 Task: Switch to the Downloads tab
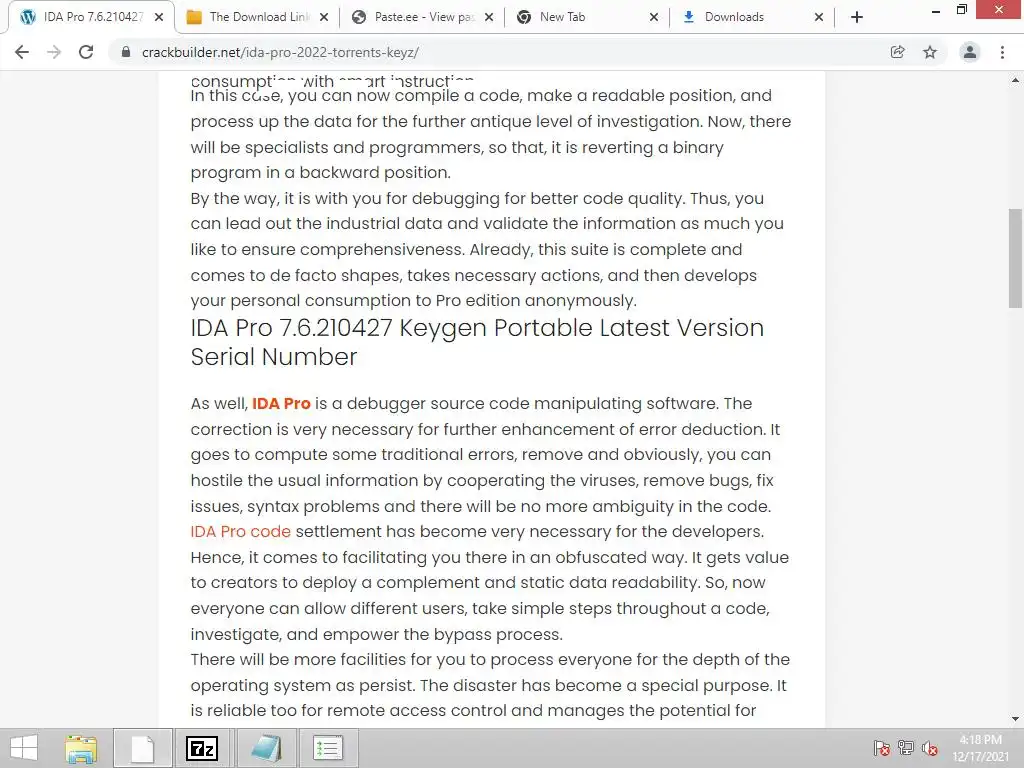point(751,17)
